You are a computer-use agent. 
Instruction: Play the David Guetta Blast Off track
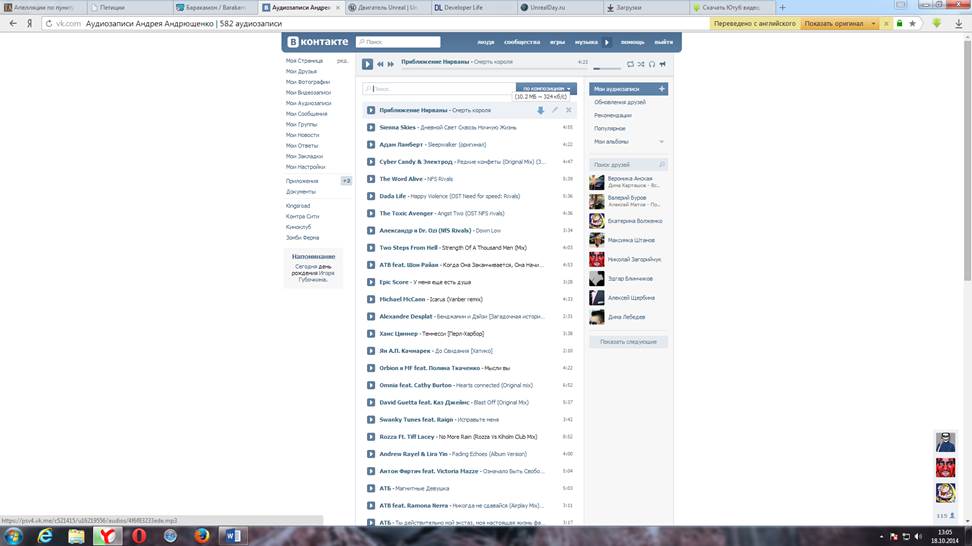[371, 402]
